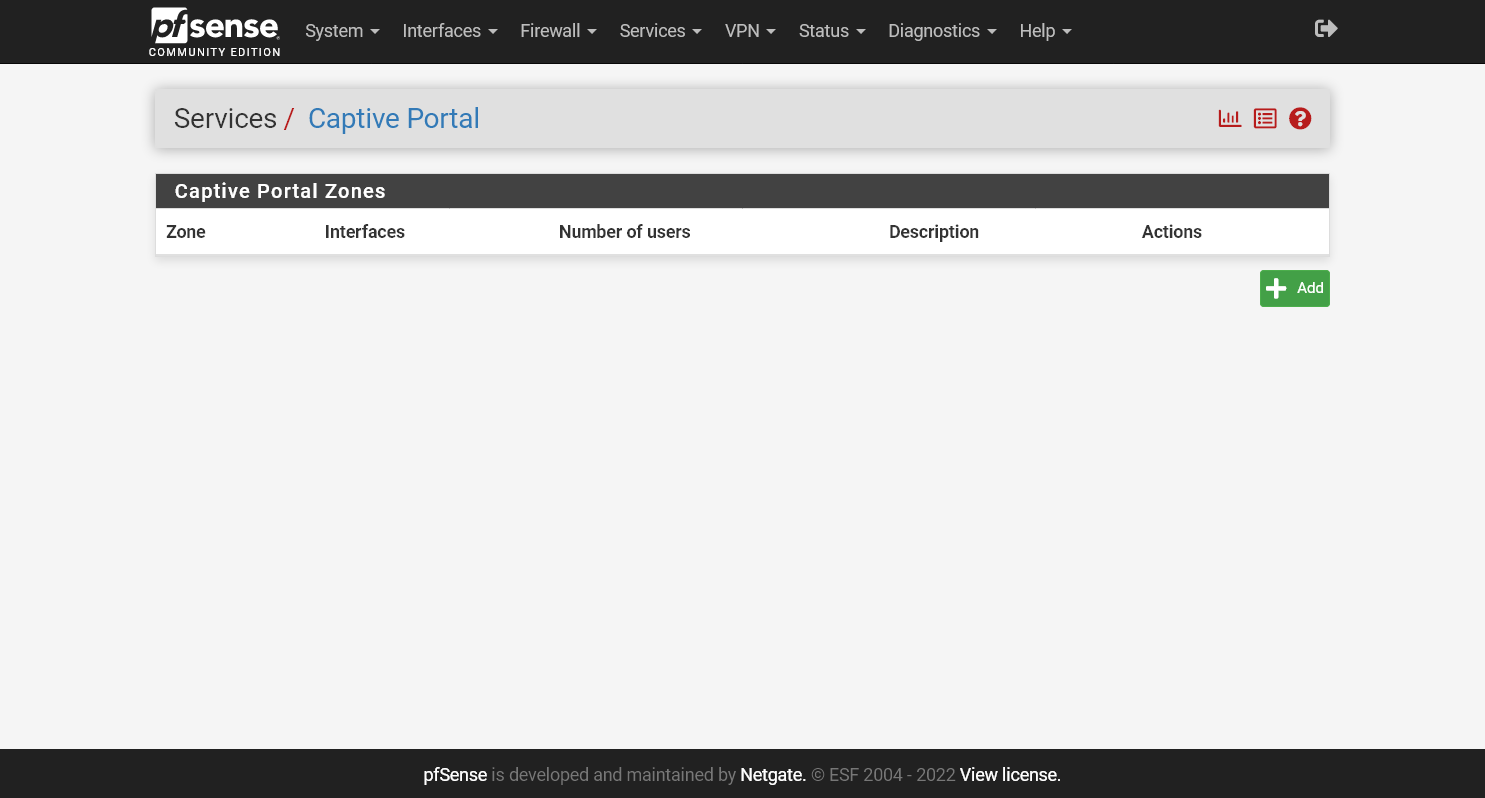Screen dimensions: 1485x798
Task: Add a new Captive Portal zone
Action: click(x=1294, y=288)
